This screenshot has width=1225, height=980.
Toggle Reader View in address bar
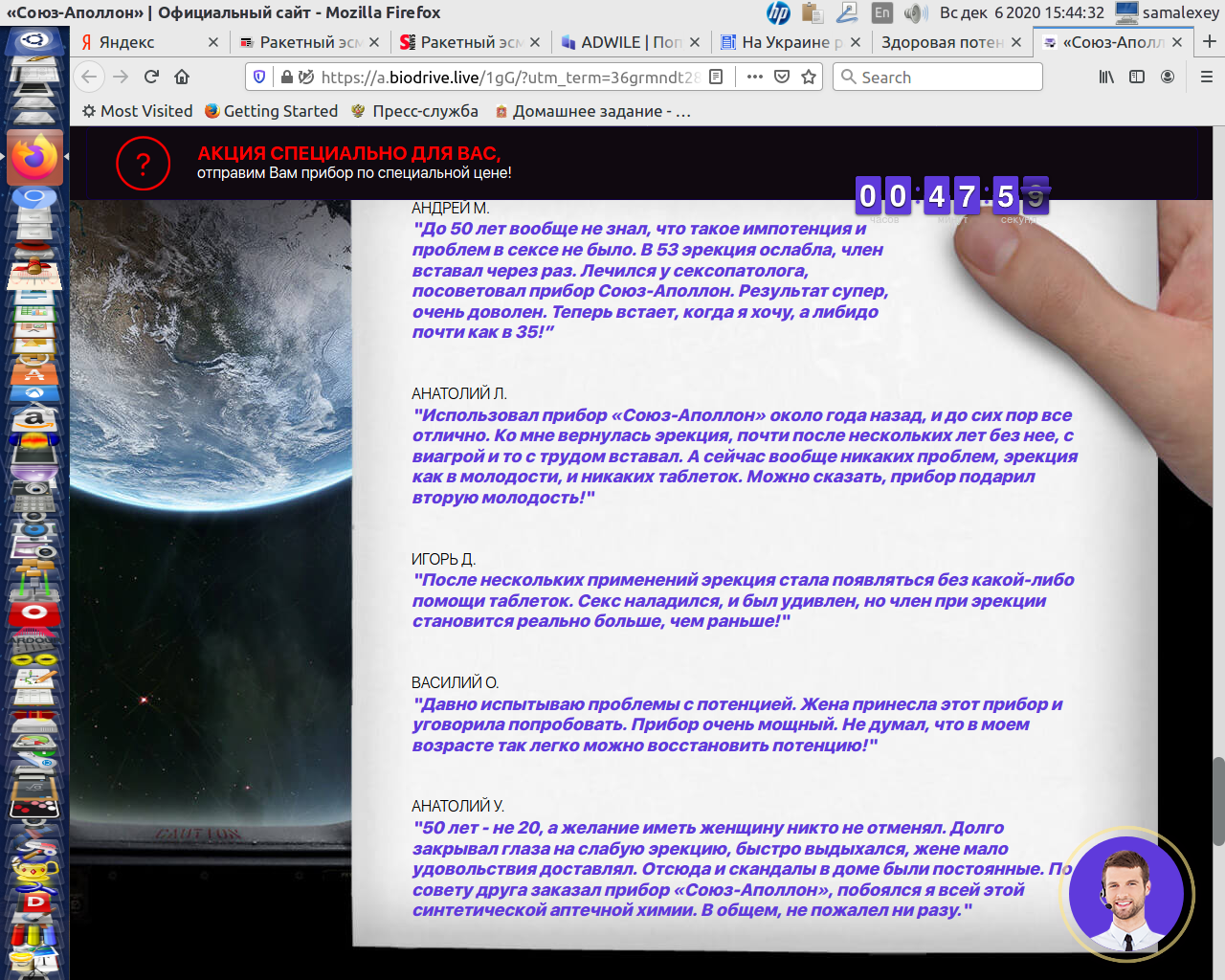pos(716,77)
